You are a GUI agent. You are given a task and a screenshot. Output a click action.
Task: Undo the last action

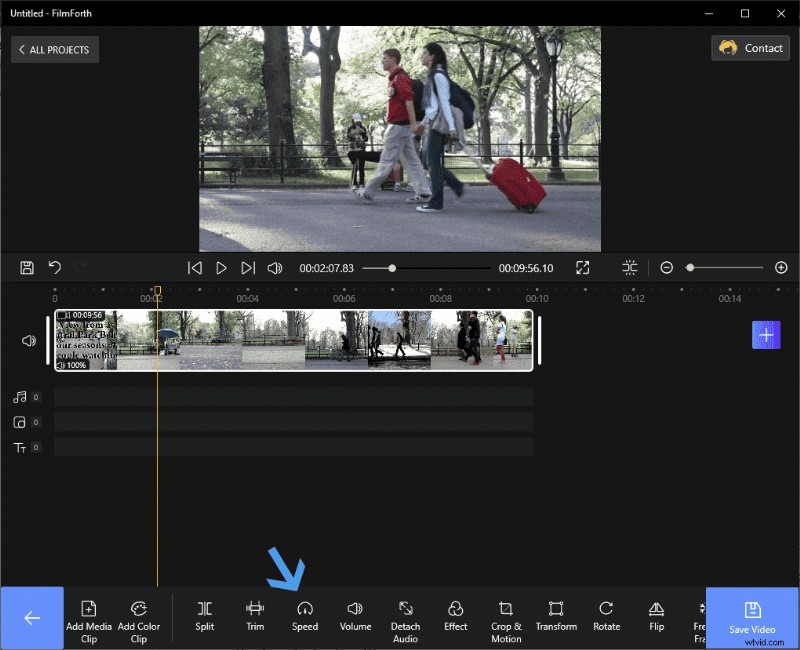53,267
